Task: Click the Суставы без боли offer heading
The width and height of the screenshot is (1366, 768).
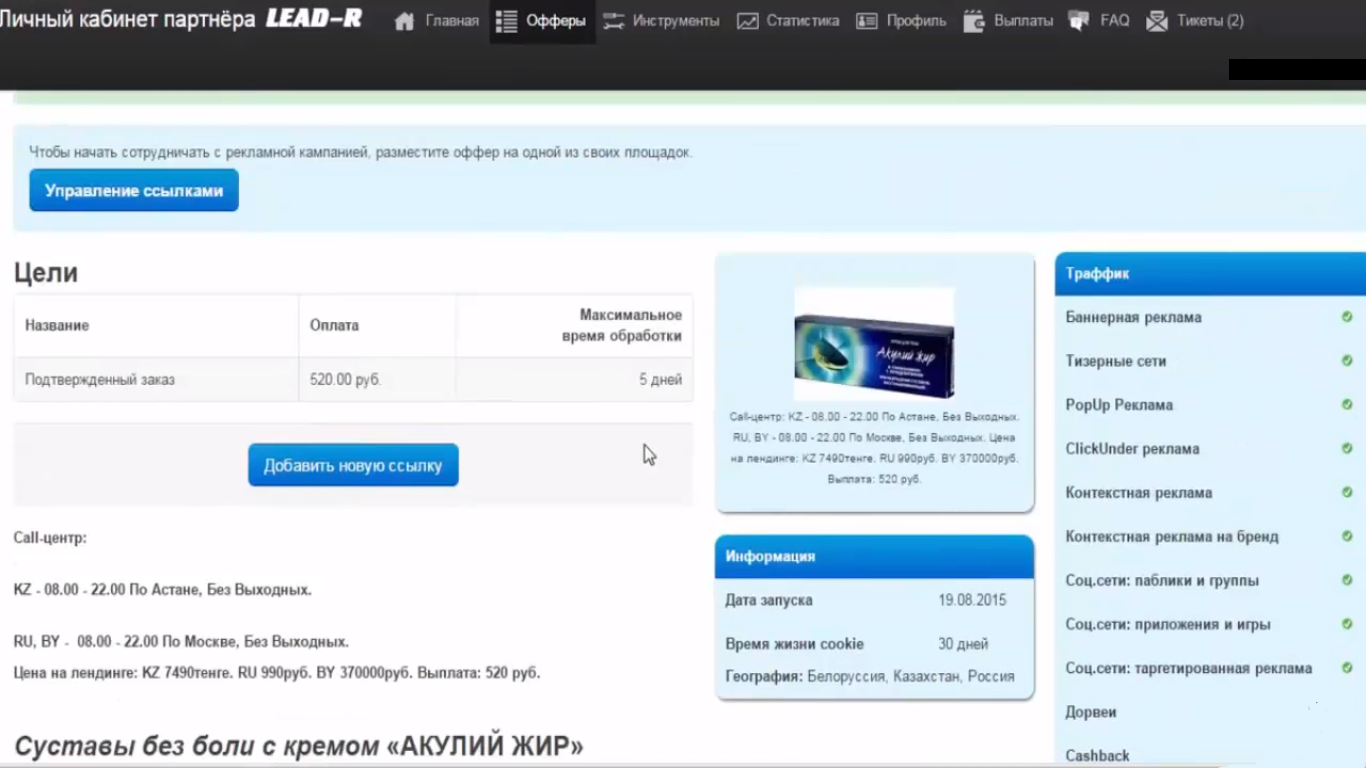Action: point(298,746)
